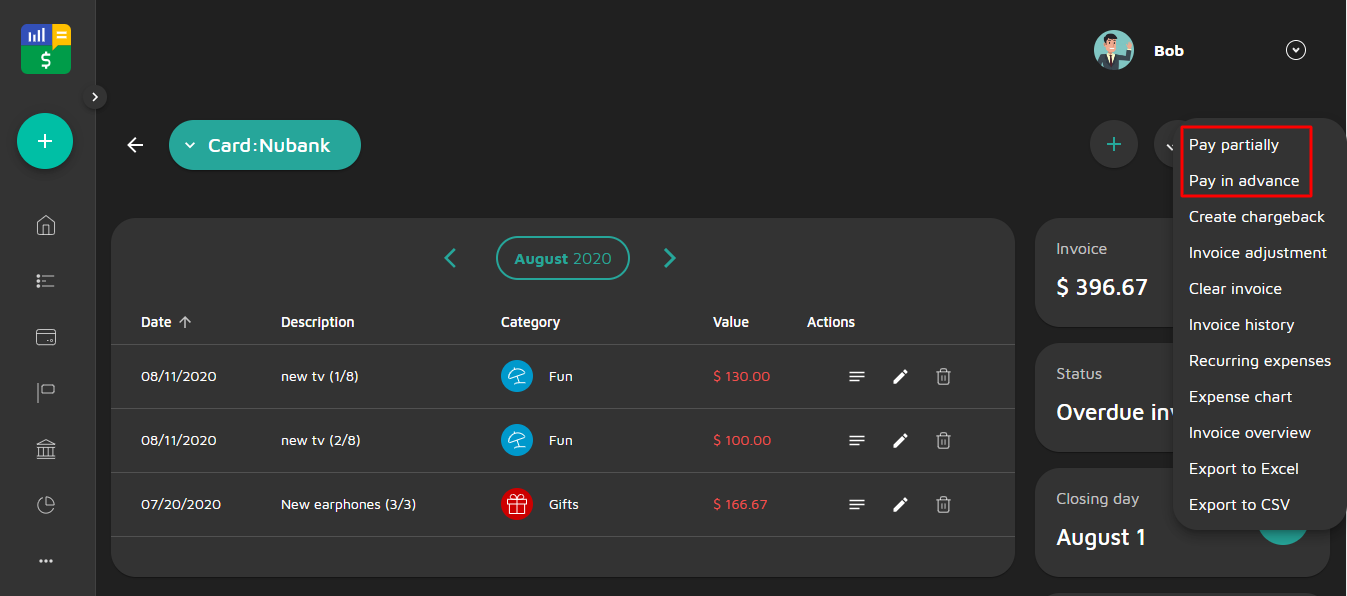1347x596 pixels.
Task: Open the Card: Nubank dropdown
Action: [x=265, y=145]
